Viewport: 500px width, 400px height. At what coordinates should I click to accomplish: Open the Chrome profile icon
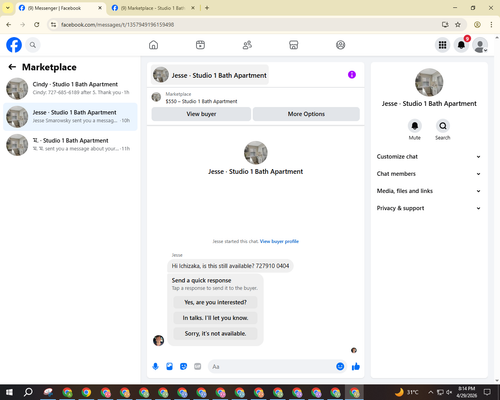[x=477, y=25]
